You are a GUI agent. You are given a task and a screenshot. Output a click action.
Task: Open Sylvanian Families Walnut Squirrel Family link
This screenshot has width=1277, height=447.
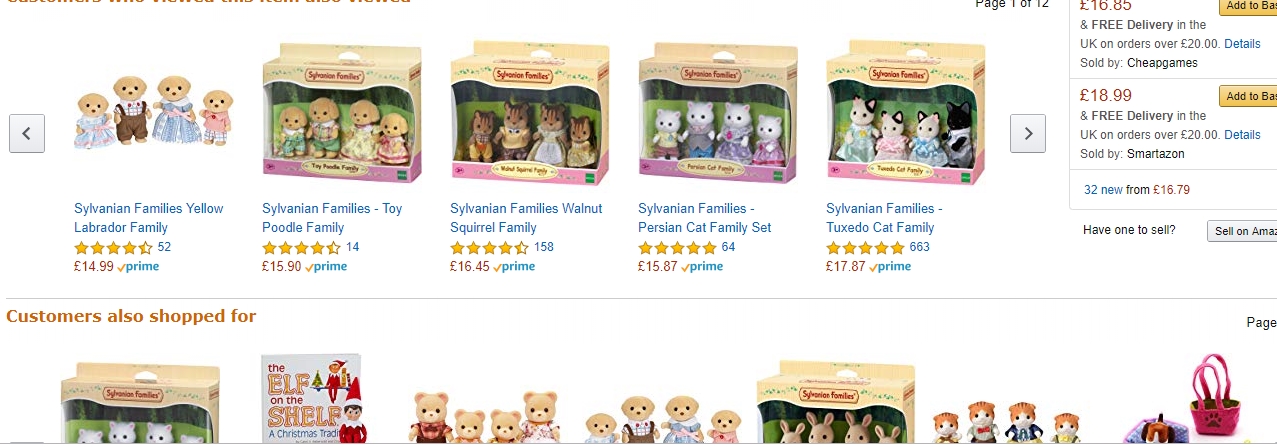click(526, 218)
